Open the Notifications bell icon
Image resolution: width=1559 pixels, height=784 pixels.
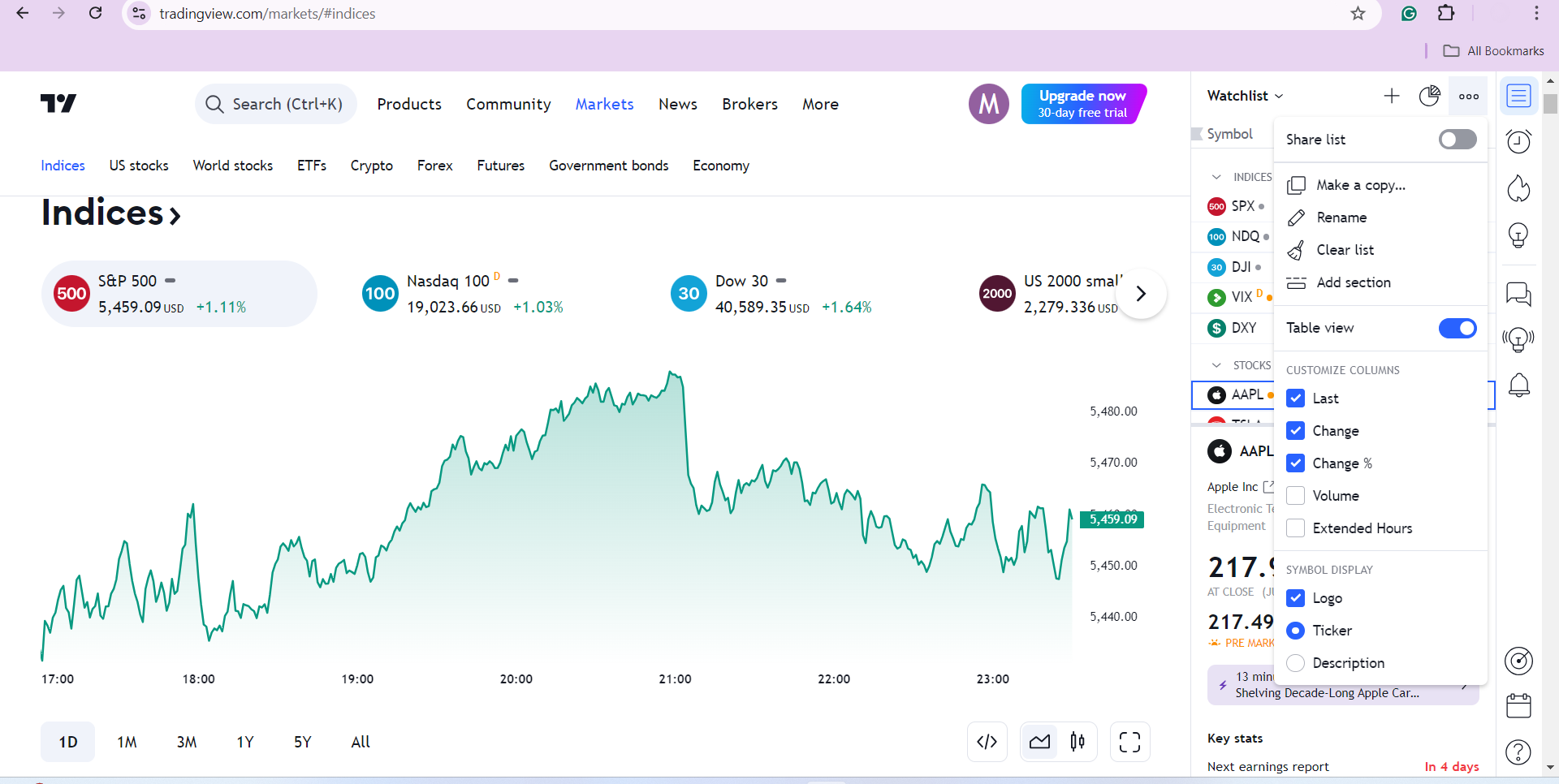click(x=1518, y=385)
